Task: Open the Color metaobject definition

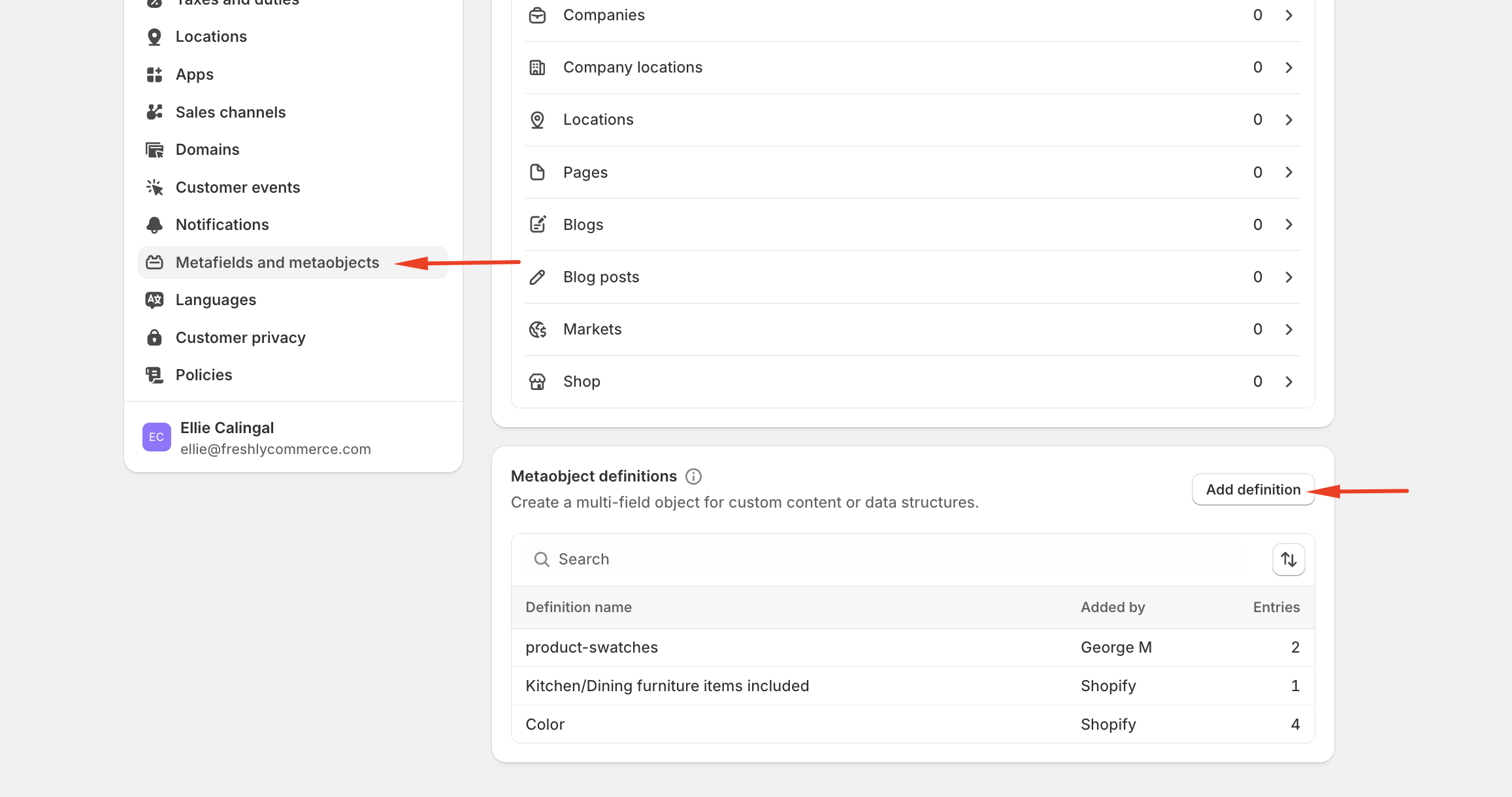Action: (x=545, y=724)
